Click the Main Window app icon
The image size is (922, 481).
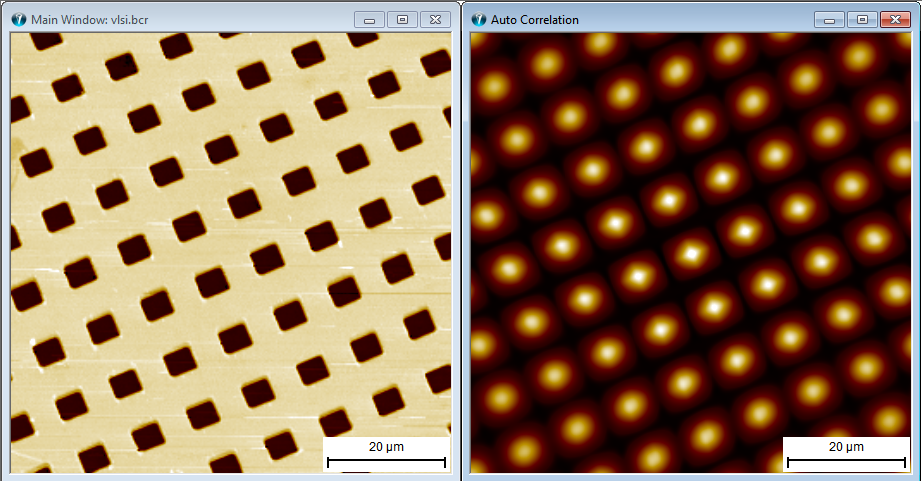tap(19, 19)
